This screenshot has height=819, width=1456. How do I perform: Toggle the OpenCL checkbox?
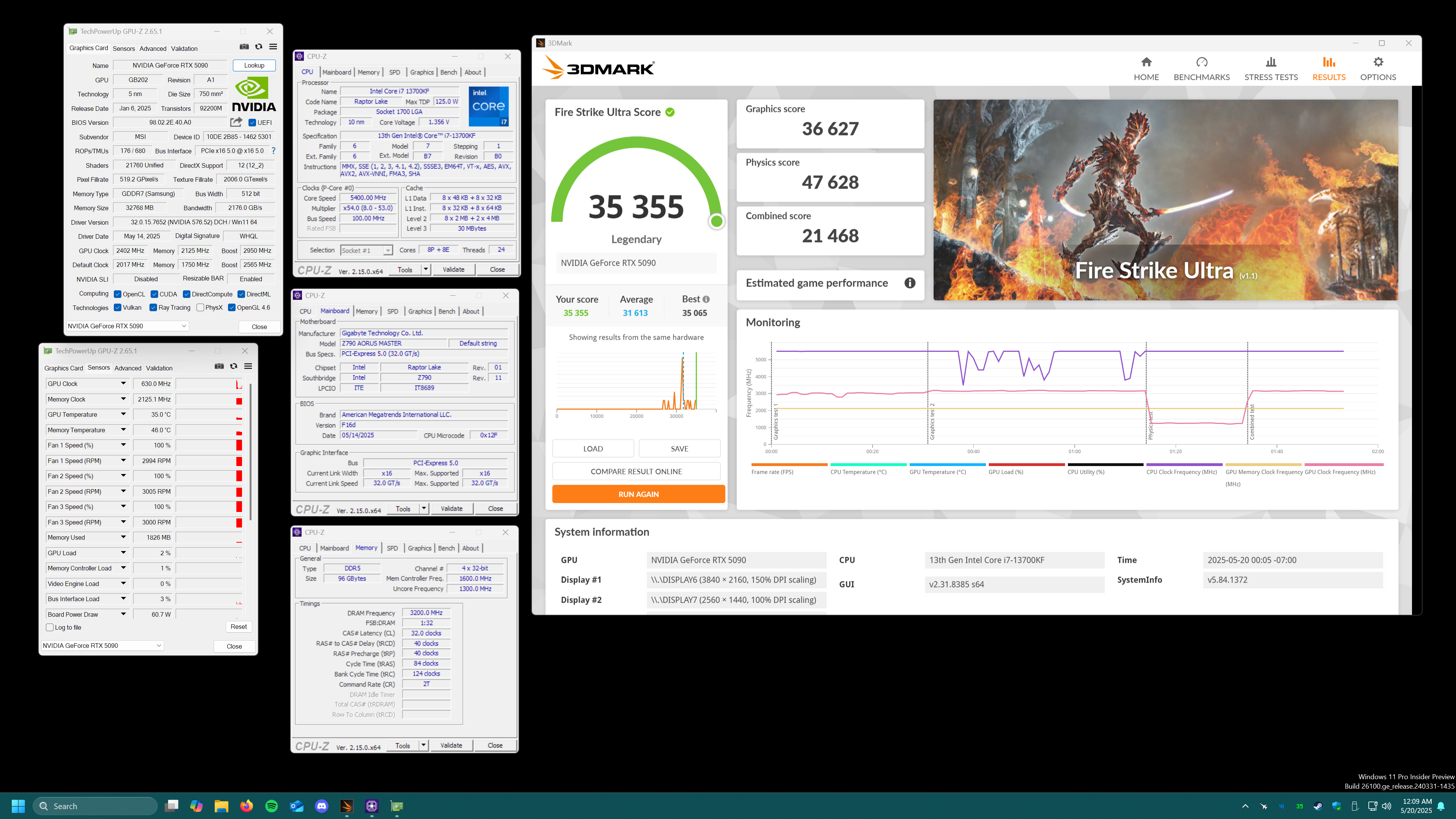point(118,294)
